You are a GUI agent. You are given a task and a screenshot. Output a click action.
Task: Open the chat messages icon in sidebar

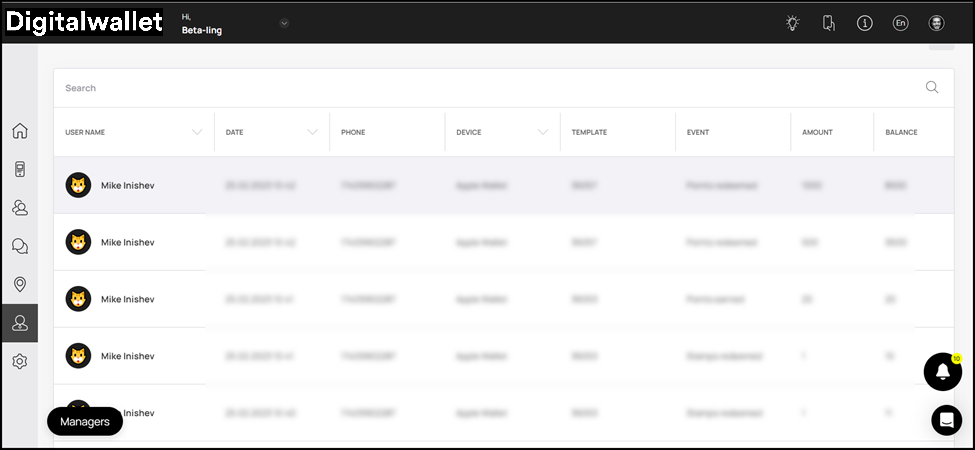pos(19,246)
